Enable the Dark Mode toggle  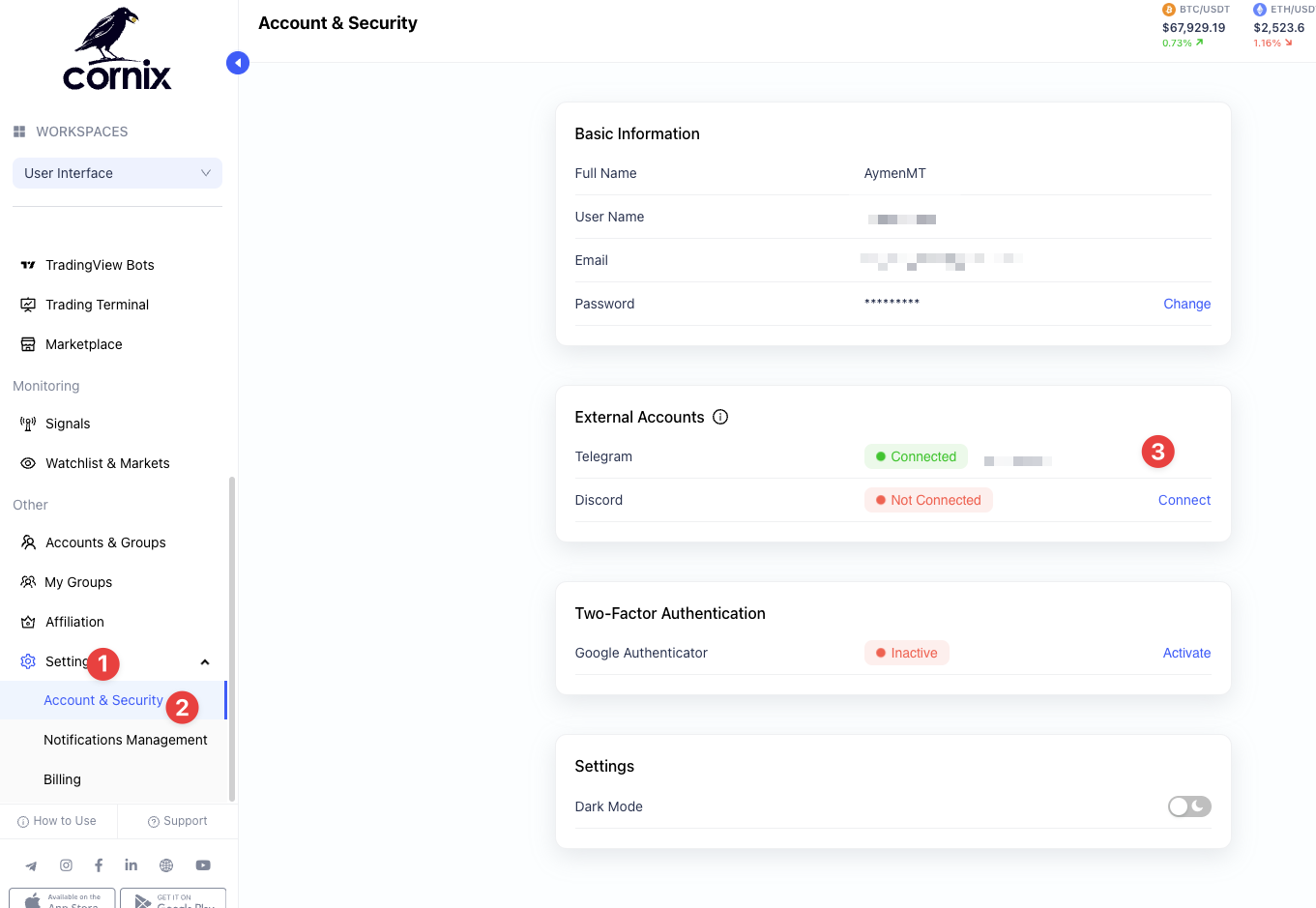tap(1188, 806)
